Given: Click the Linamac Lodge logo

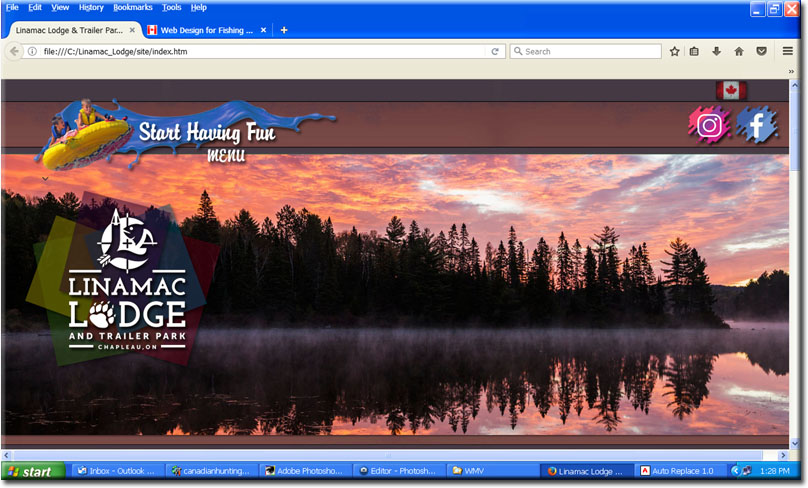Looking at the screenshot, I should (126, 281).
